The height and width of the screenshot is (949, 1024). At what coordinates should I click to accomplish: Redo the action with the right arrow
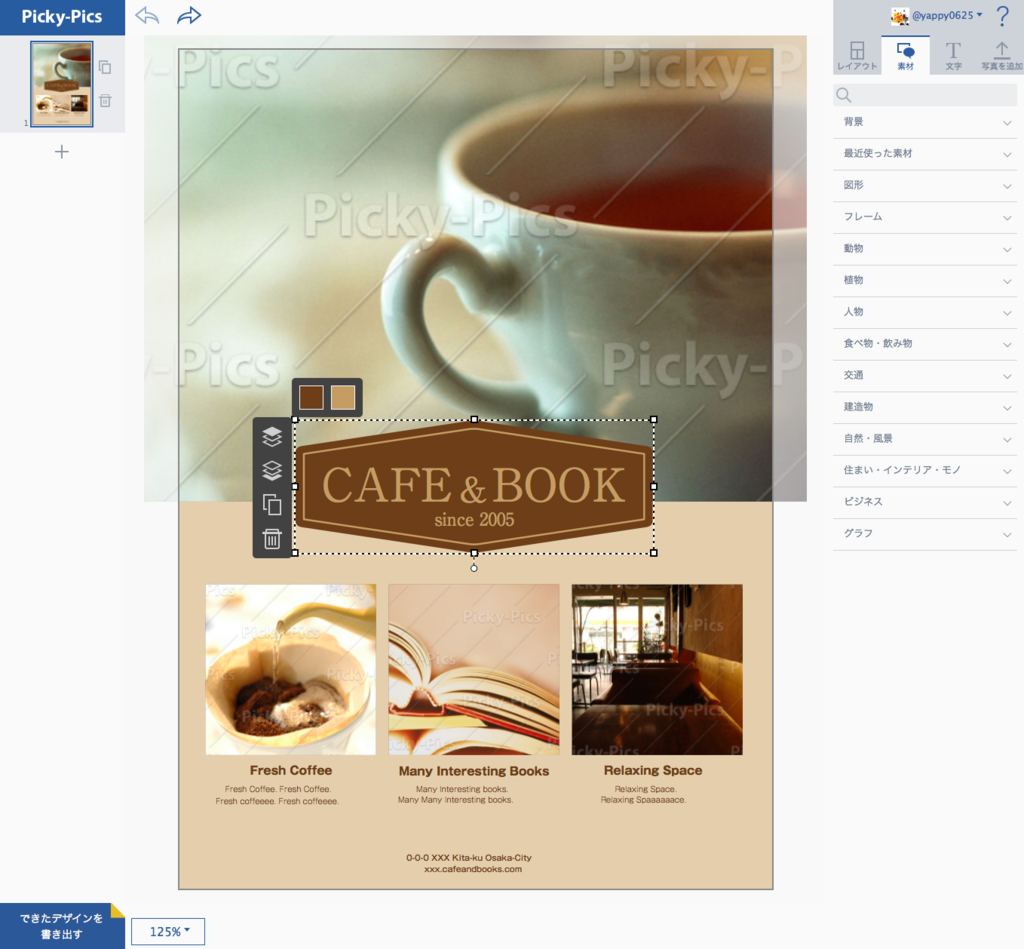pyautogui.click(x=189, y=15)
